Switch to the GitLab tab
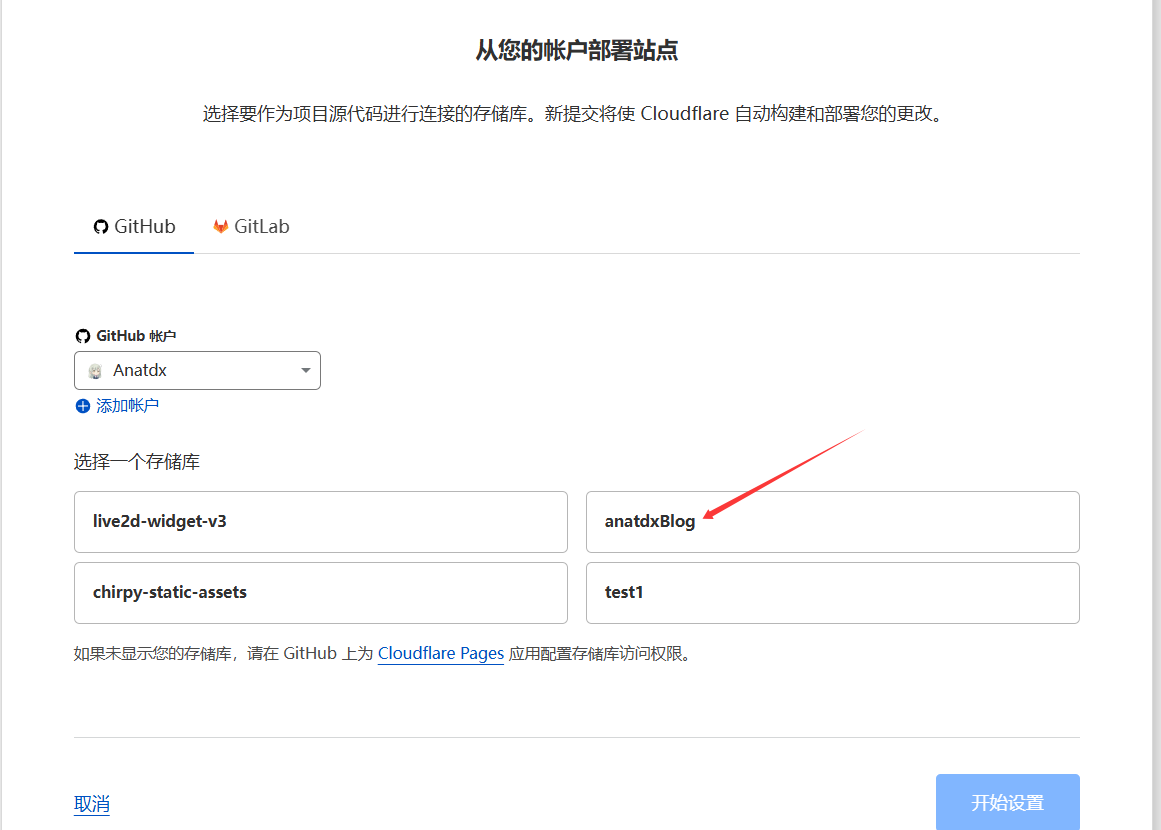Image resolution: width=1161 pixels, height=830 pixels. tap(251, 227)
